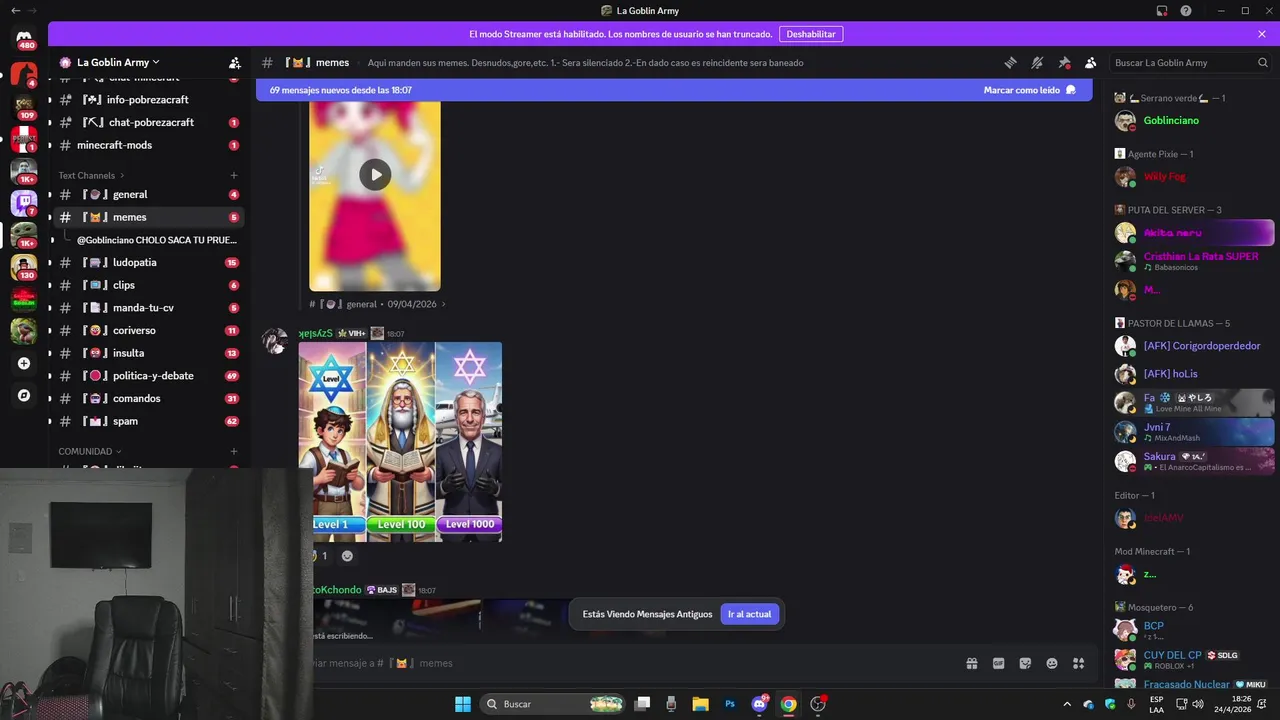Open the invite people icon
Screen dimensions: 1280x720
point(234,62)
